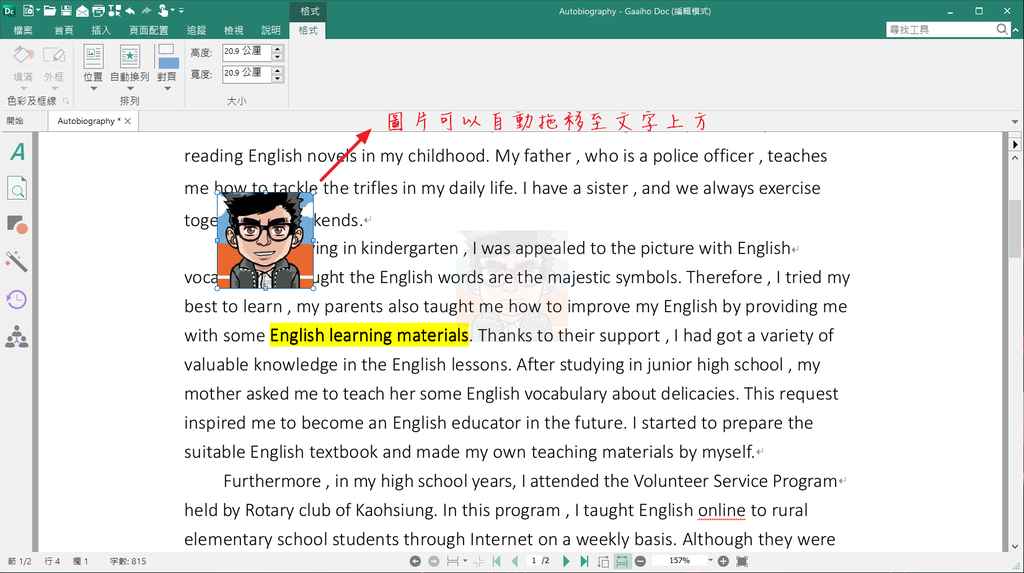Click the text style 'A' sidebar icon

17,152
